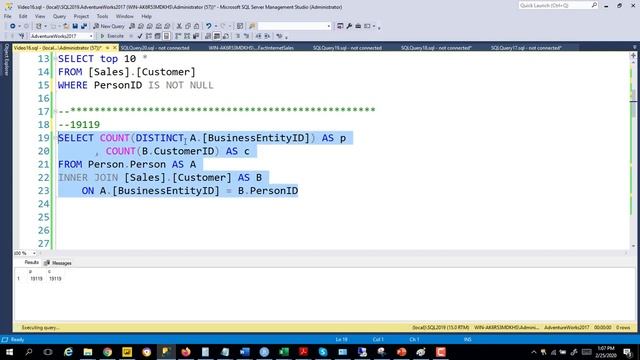
Task: Open the Edit menu
Action: pos(23,16)
